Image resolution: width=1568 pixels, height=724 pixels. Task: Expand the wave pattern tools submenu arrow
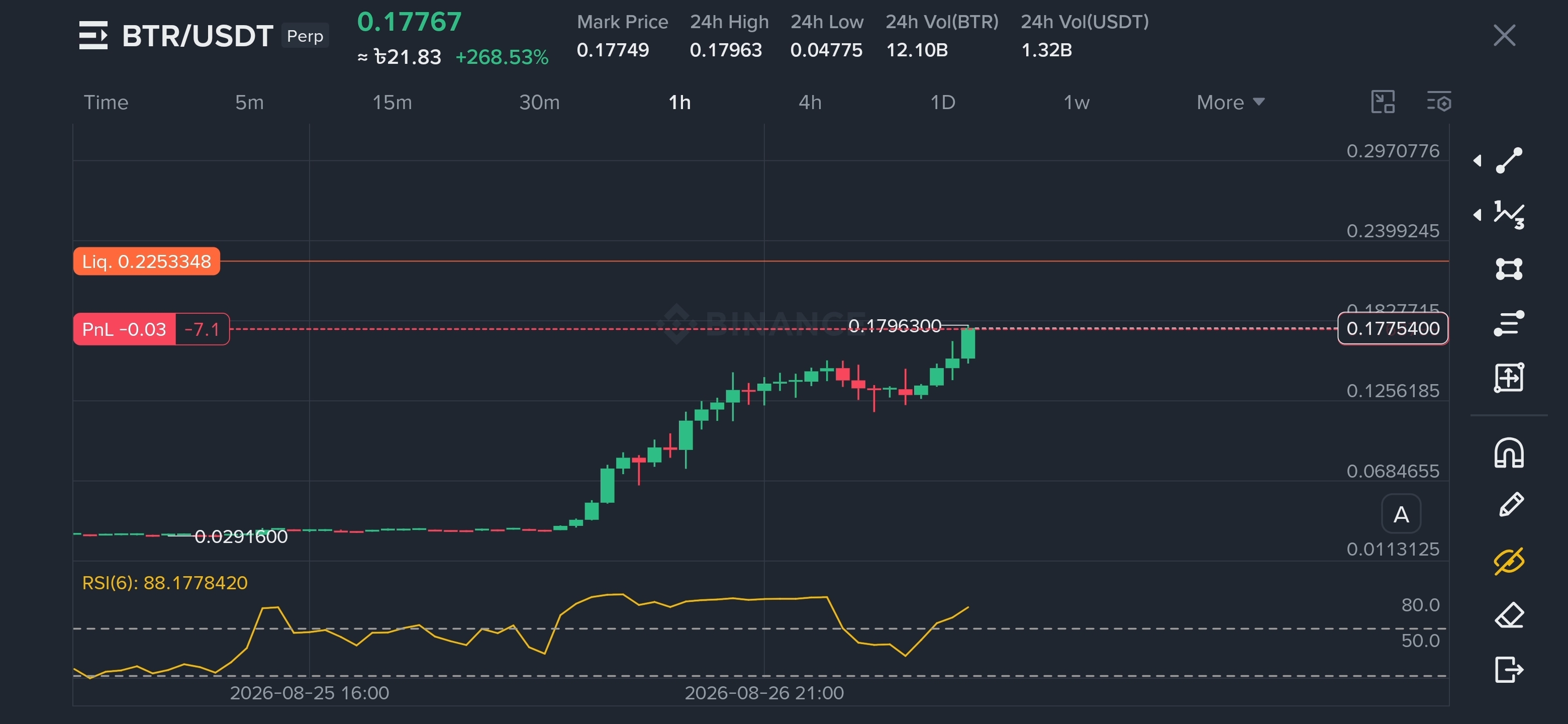pos(1478,215)
